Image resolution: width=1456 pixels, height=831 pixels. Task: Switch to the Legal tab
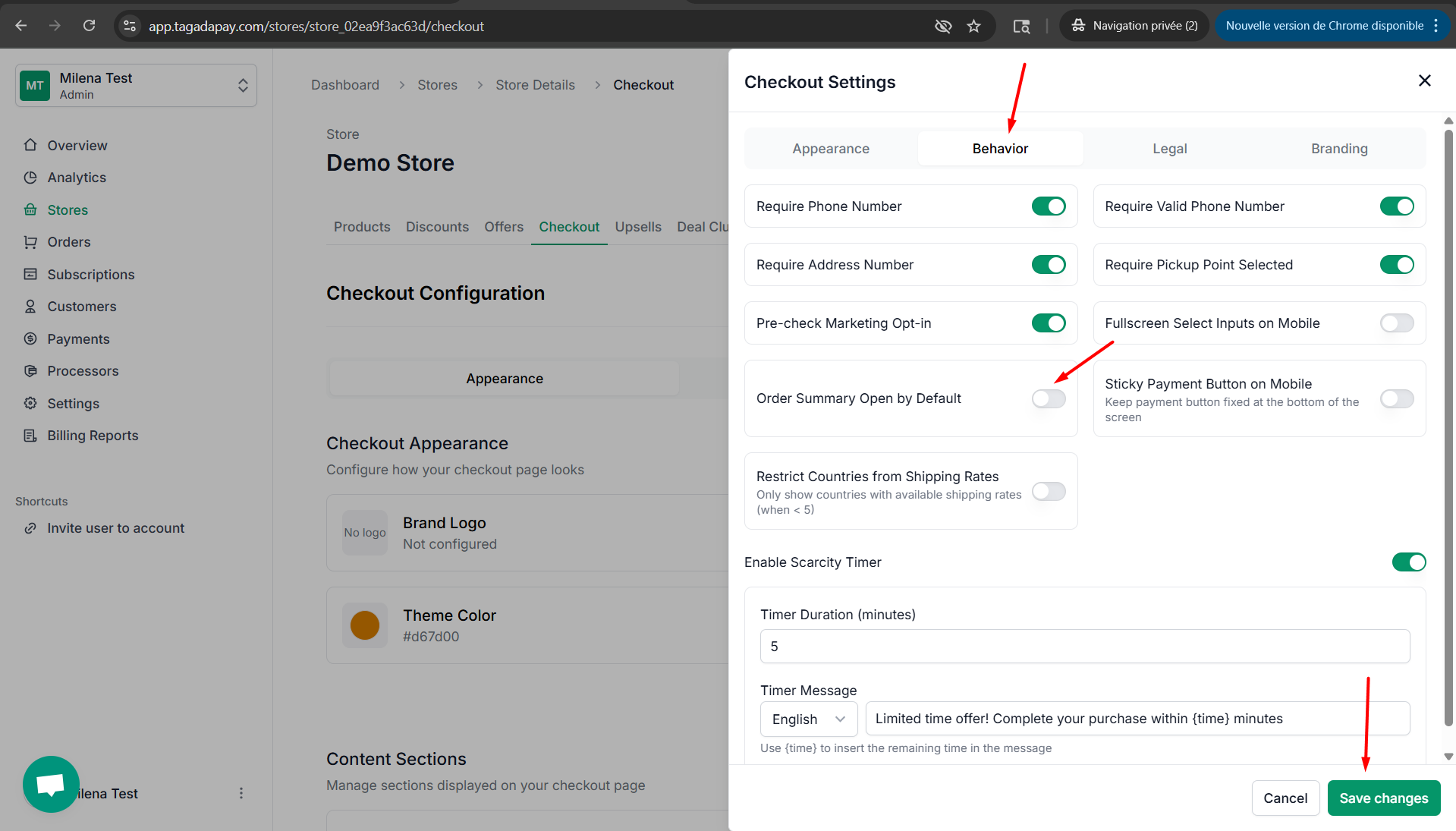[x=1169, y=149]
